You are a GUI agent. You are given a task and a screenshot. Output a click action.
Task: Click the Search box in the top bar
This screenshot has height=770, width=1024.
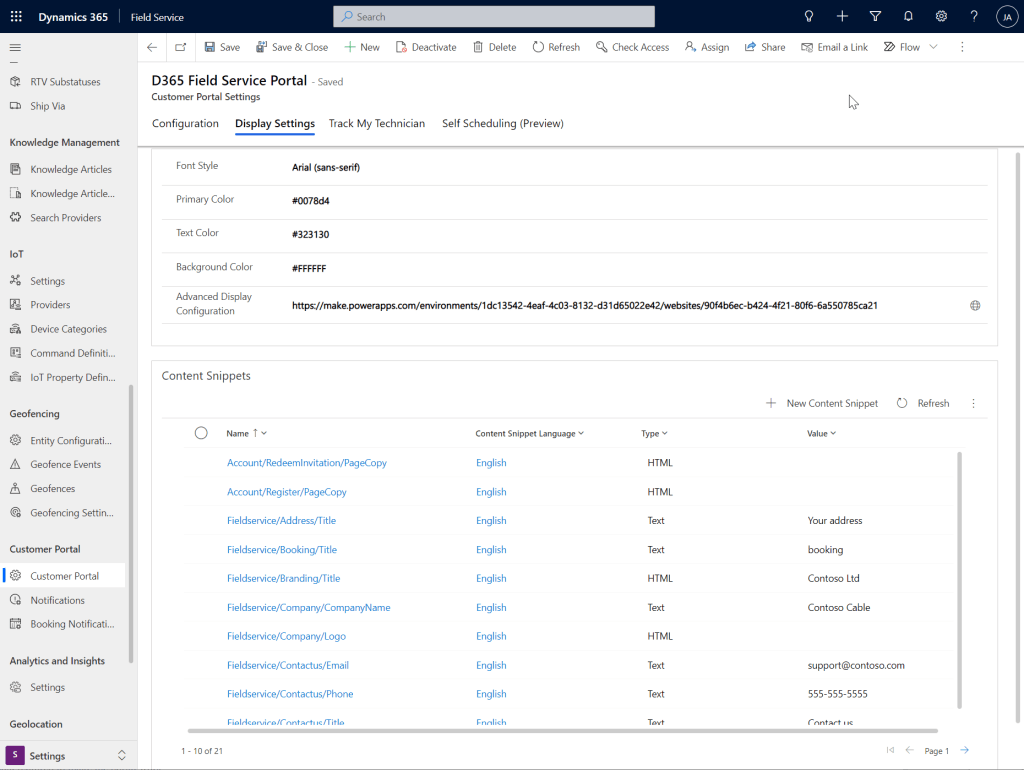494,17
